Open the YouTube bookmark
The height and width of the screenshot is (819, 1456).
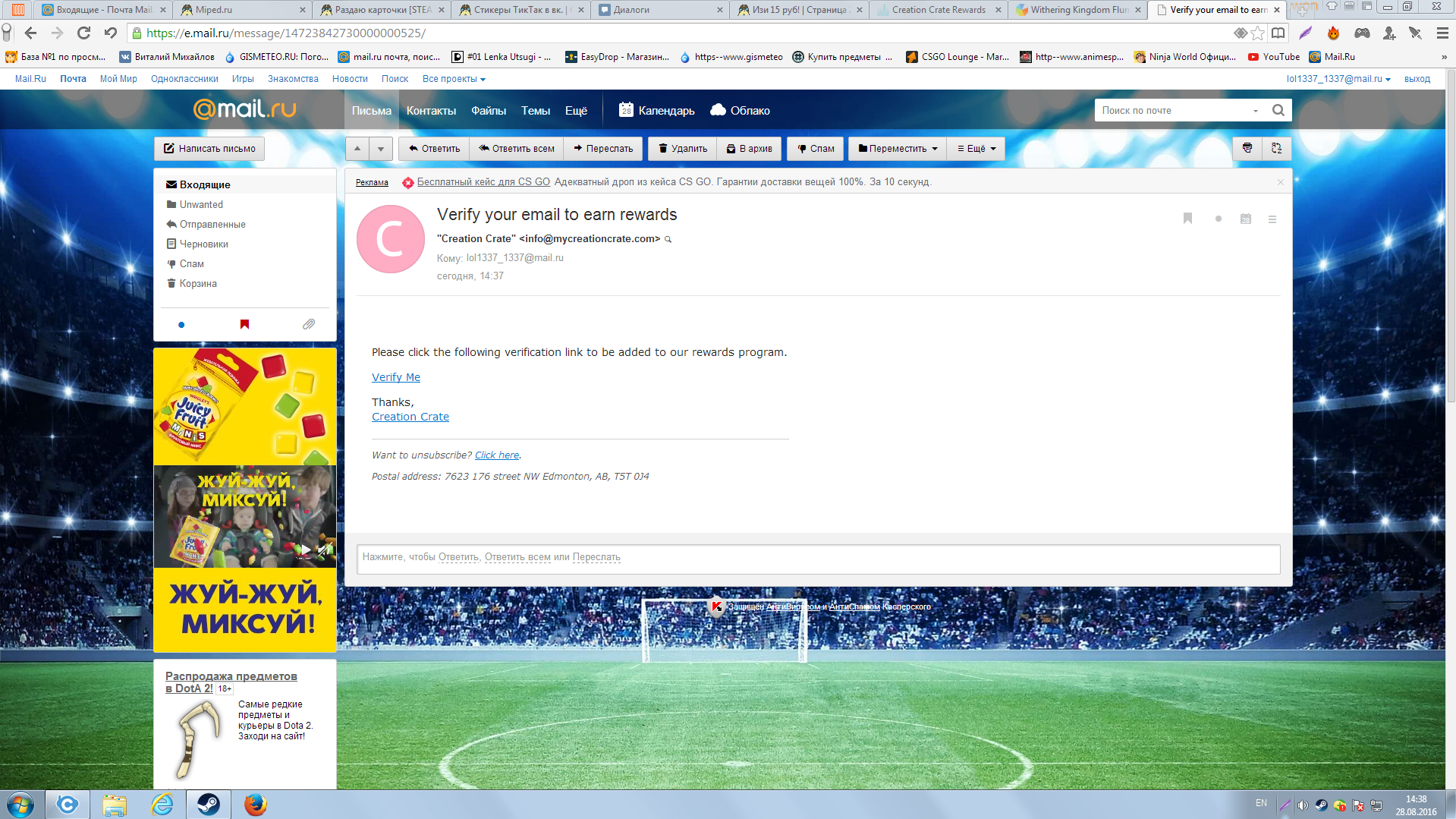click(x=1274, y=57)
